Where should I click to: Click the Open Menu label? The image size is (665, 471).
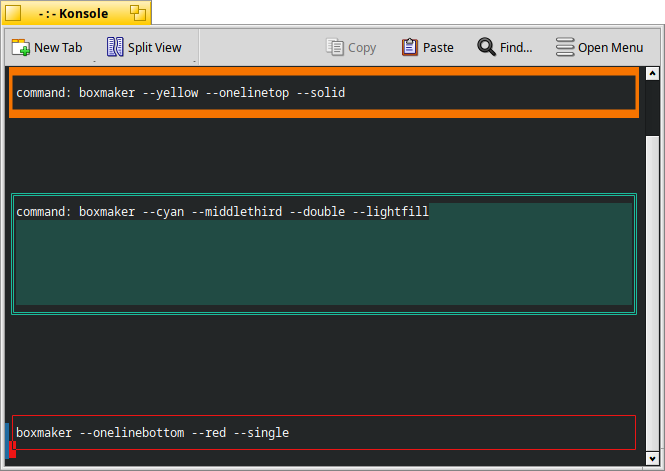pos(611,47)
